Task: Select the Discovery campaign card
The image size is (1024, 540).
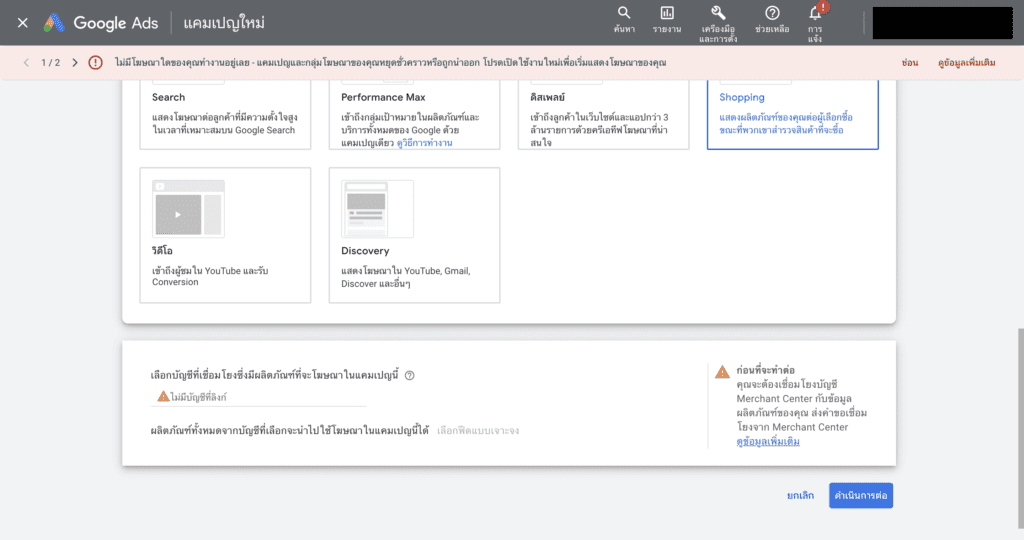Action: tap(415, 235)
